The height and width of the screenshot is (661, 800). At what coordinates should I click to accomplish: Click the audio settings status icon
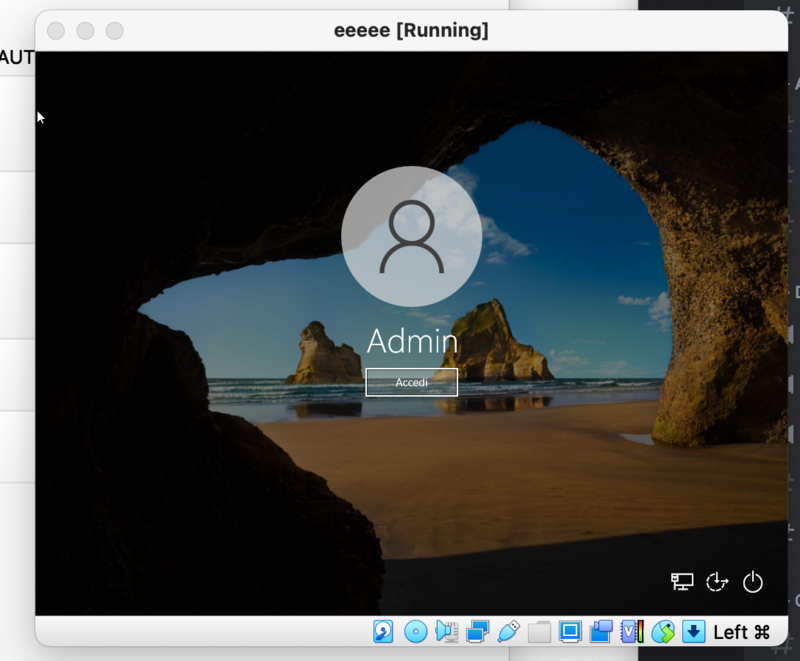pos(446,632)
